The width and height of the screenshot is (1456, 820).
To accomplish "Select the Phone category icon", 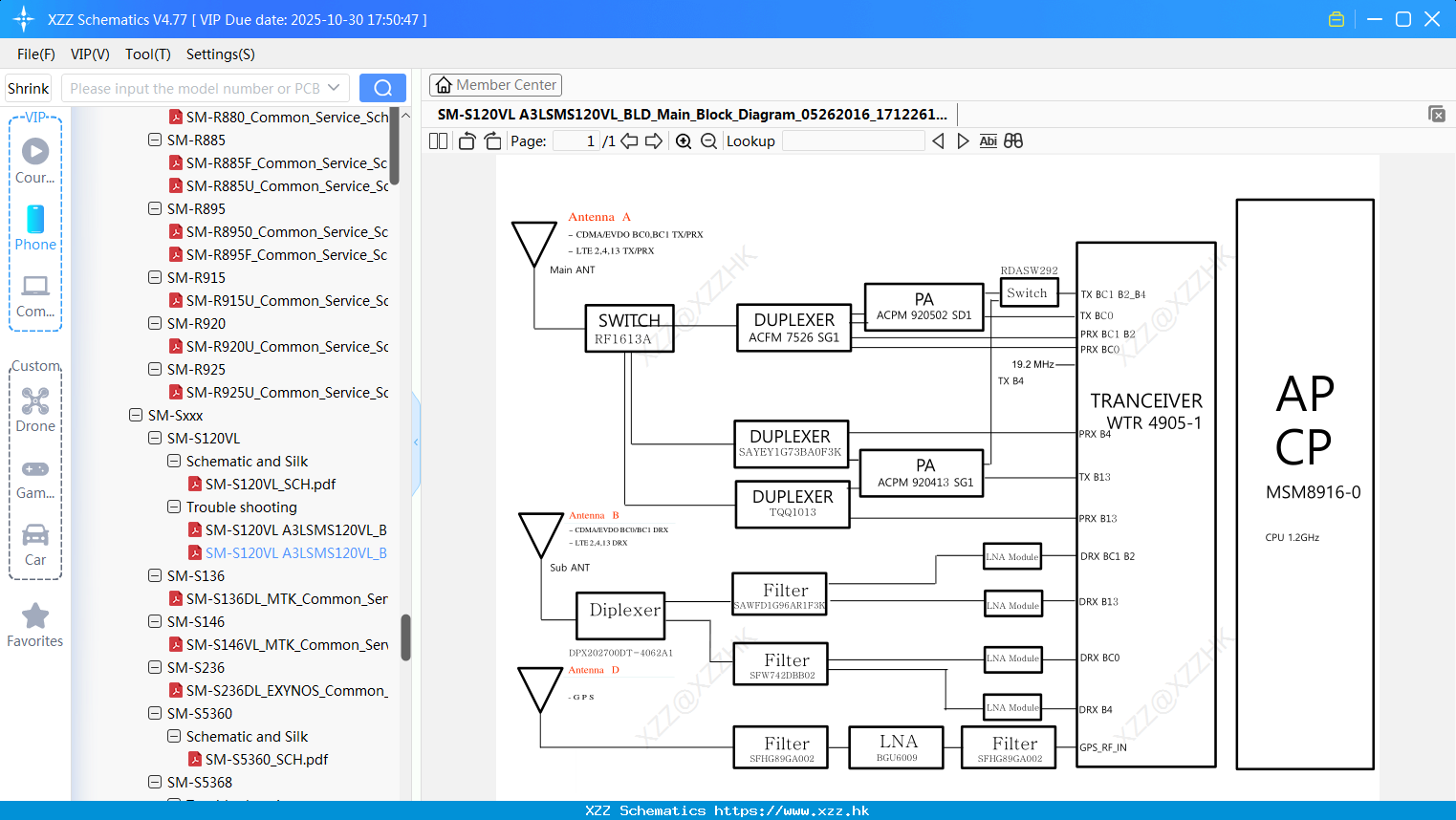I will point(35,228).
